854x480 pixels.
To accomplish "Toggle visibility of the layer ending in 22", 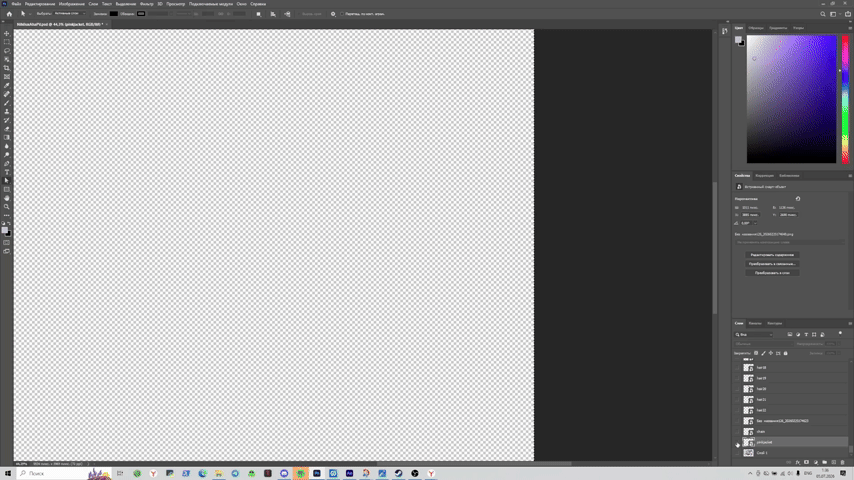I will coord(737,410).
